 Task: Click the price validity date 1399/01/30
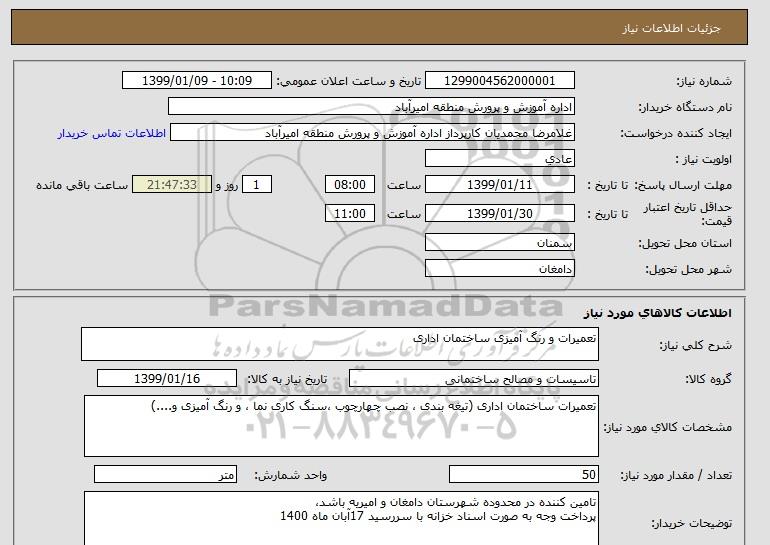[x=499, y=214]
